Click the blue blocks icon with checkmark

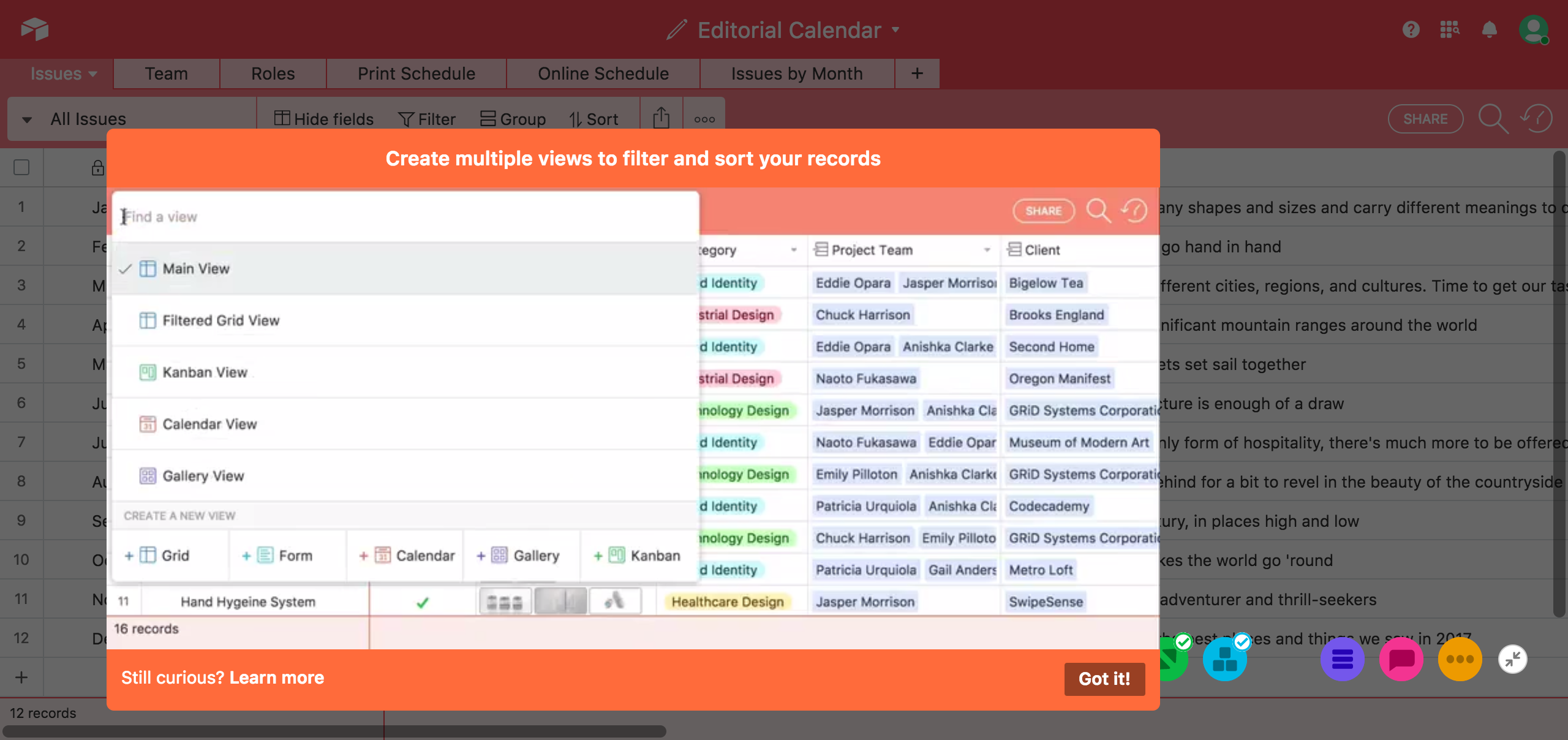click(x=1224, y=659)
